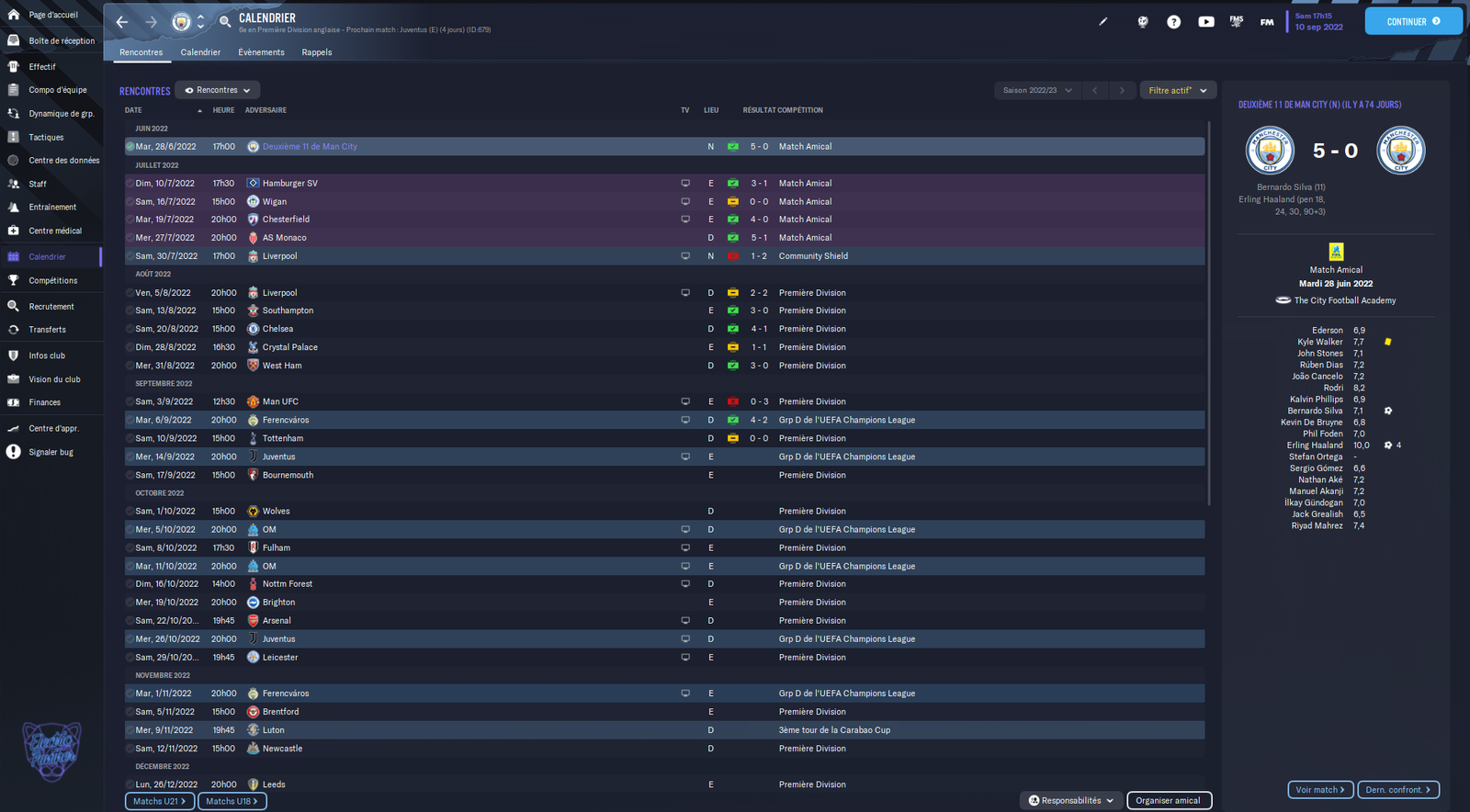
Task: Click the pencil edit icon
Action: click(x=1103, y=22)
